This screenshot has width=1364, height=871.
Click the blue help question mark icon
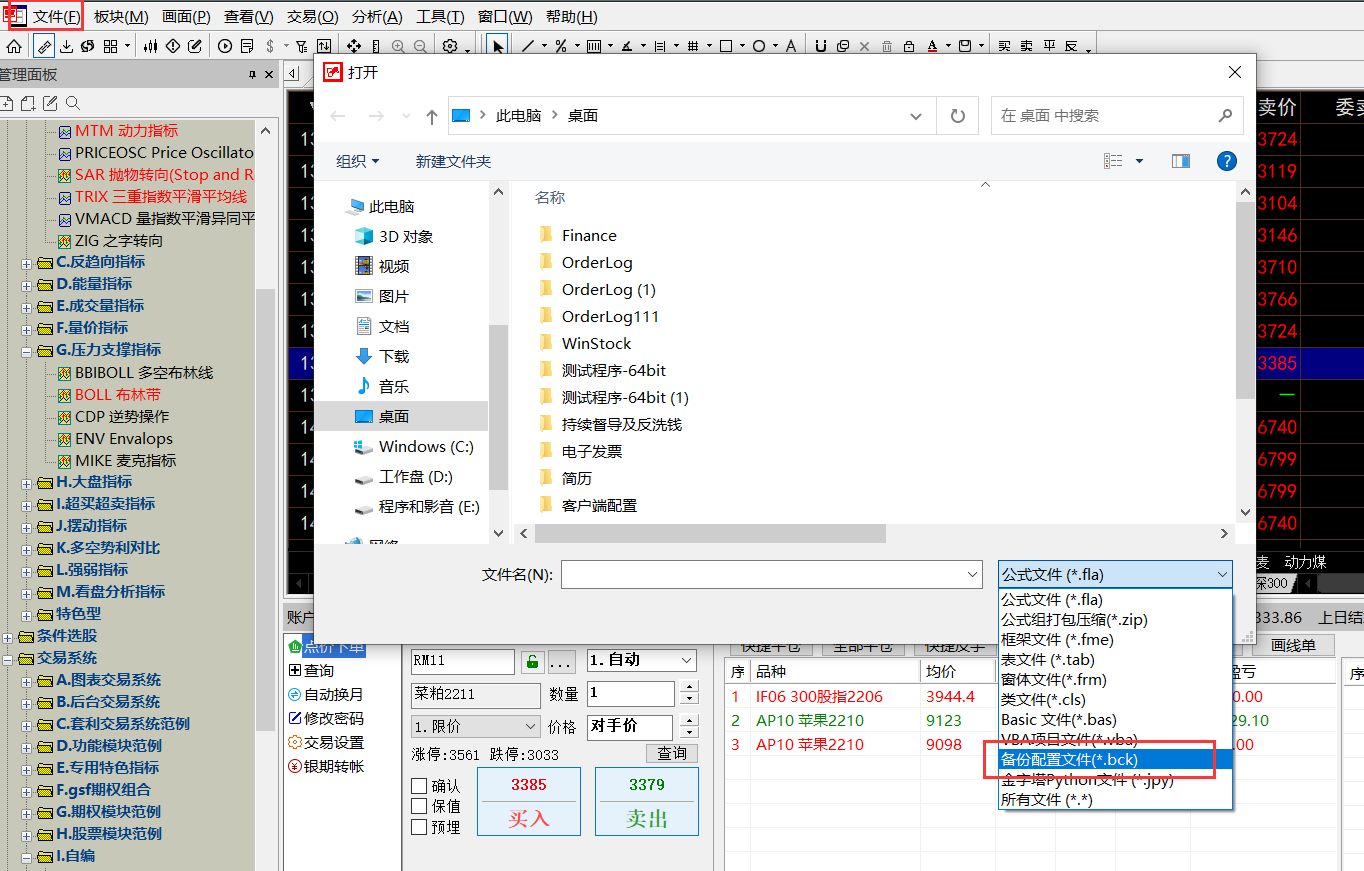(1227, 161)
